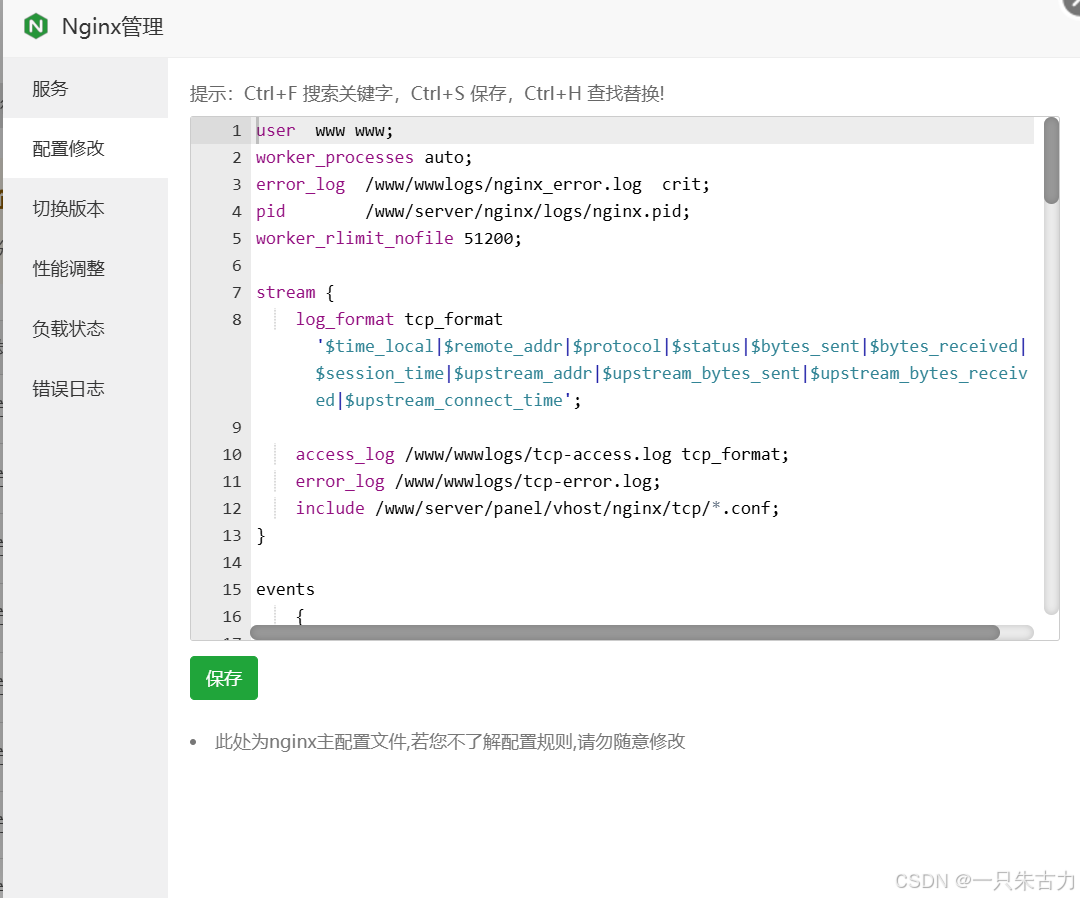Click the editor vertical scrollbar thumb
This screenshot has width=1080, height=898.
[x=1050, y=160]
